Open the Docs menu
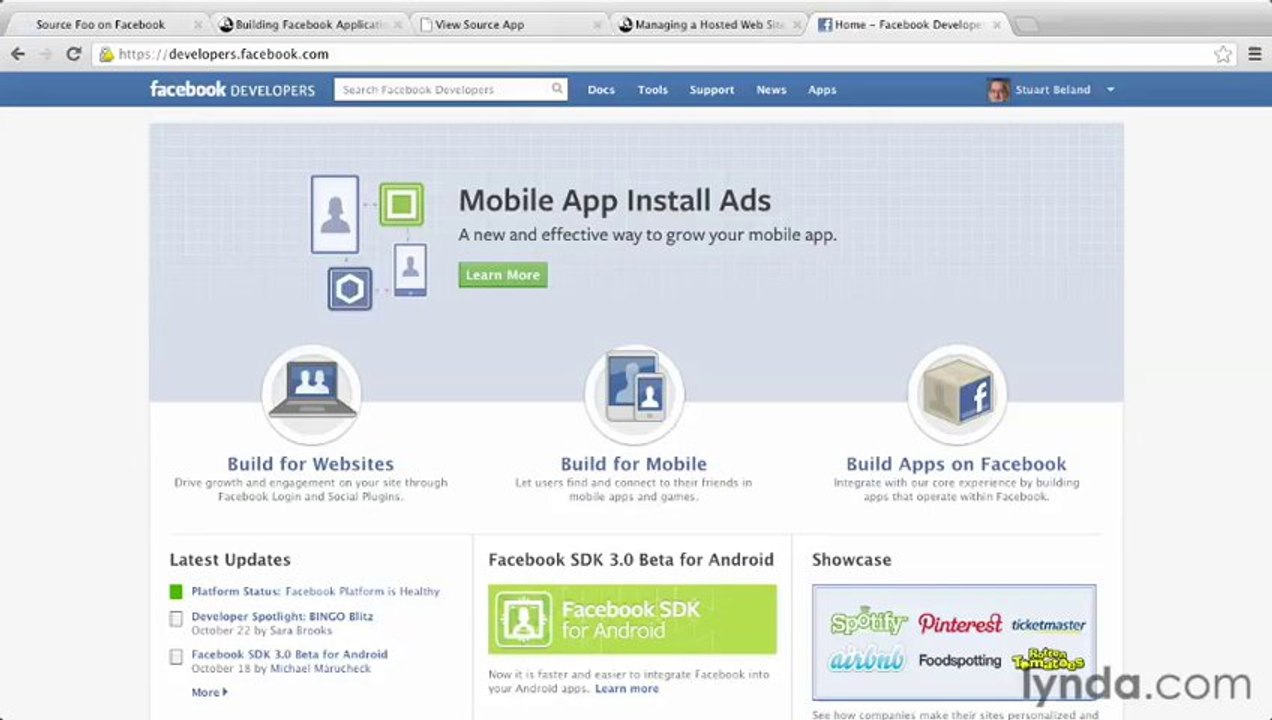Screen dimensions: 1272x720 point(601,90)
